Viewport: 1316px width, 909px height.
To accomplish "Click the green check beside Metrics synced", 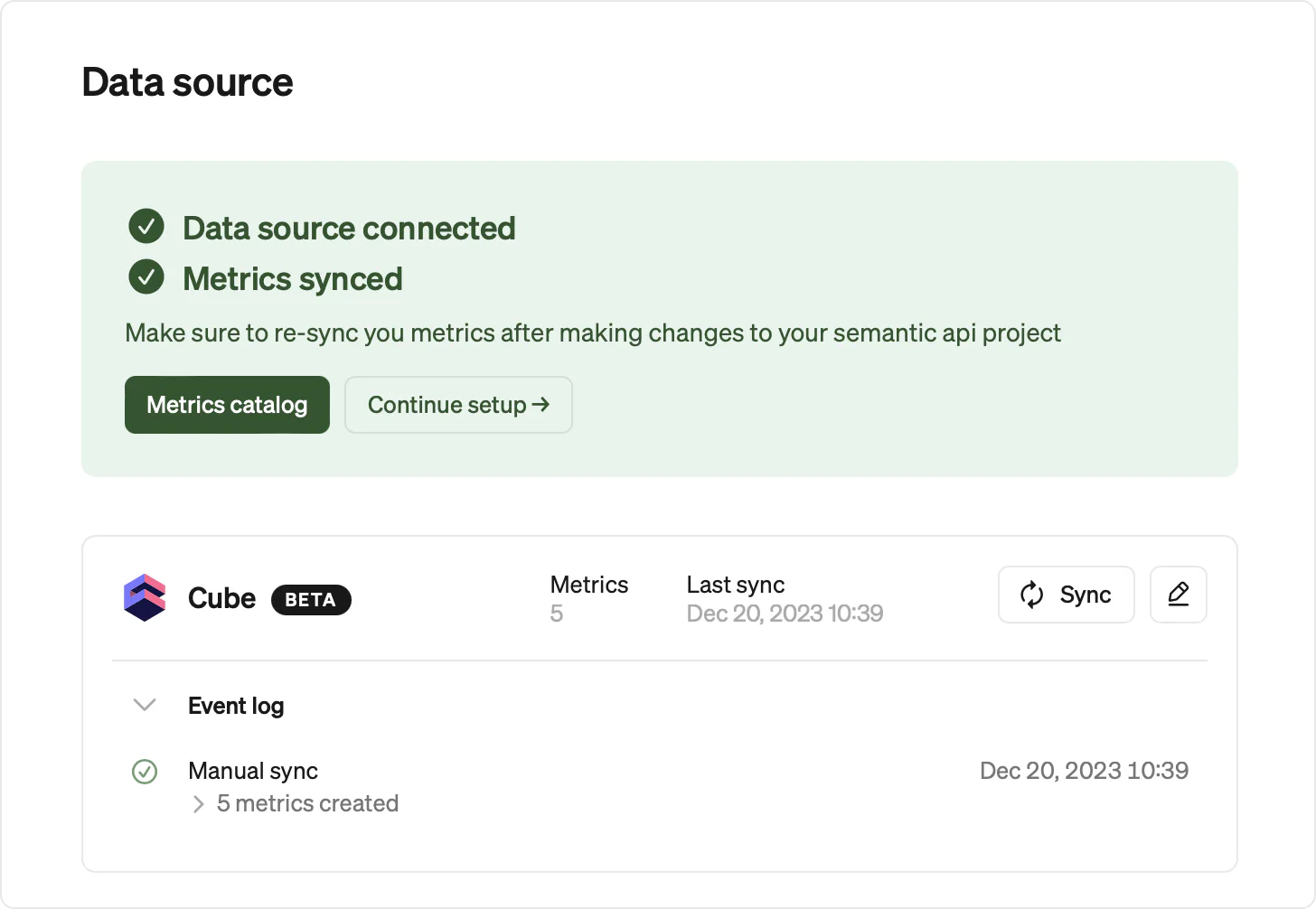I will coord(146,277).
